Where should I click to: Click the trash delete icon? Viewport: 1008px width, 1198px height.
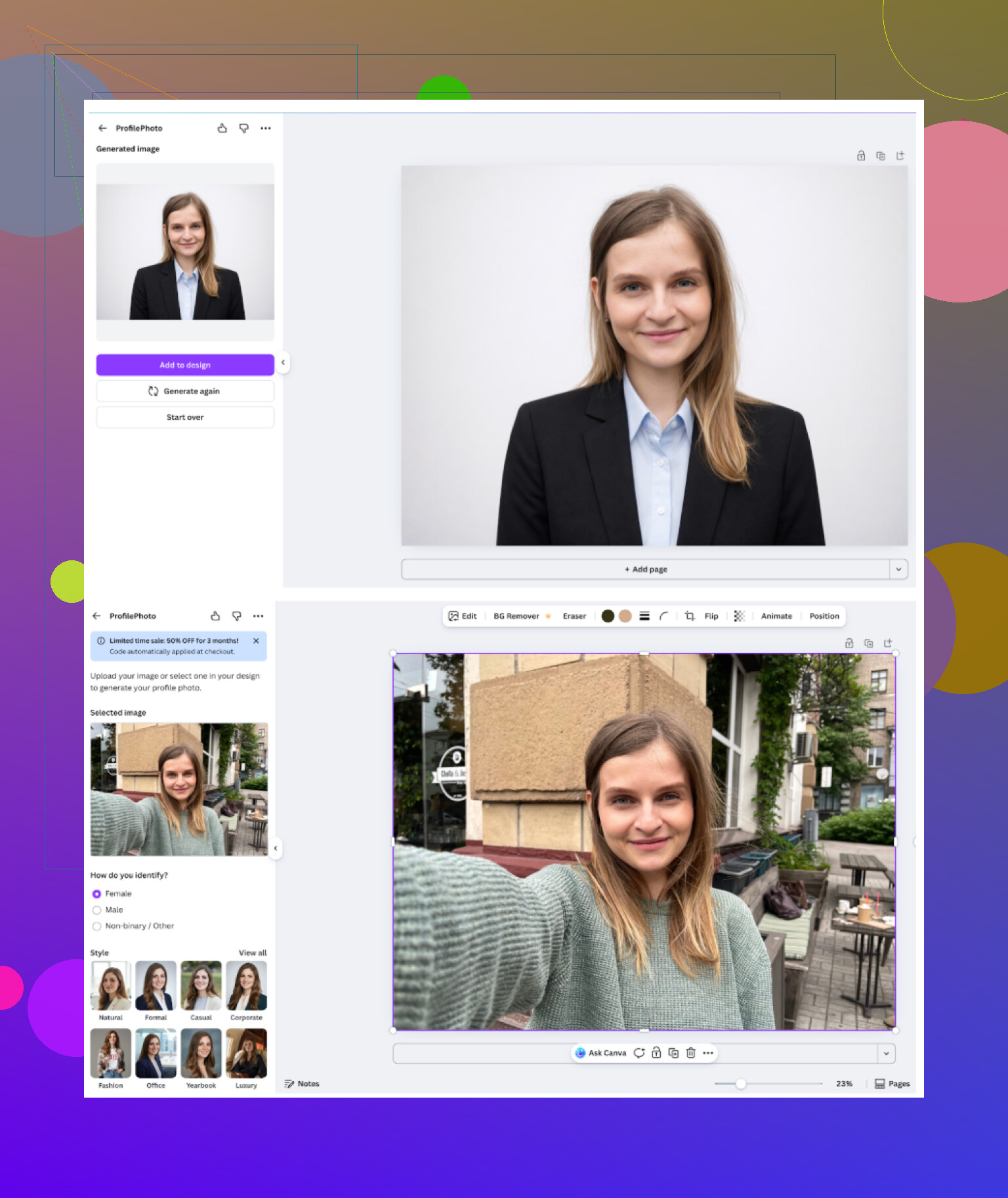click(x=690, y=1053)
